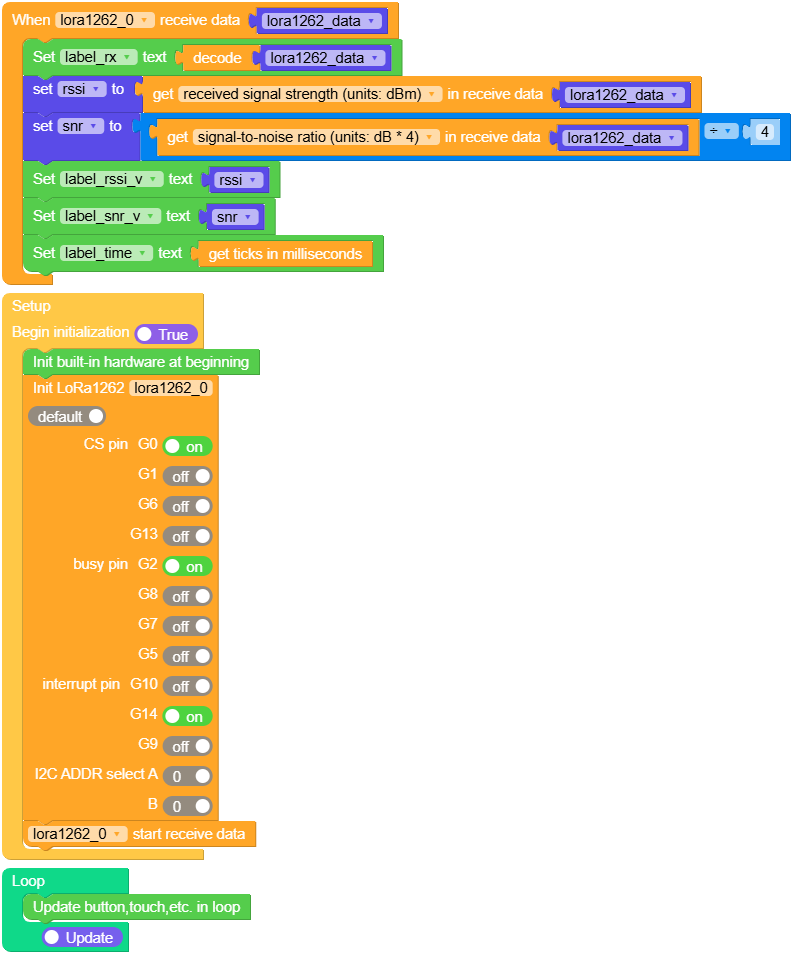Open lora1262_0 dropdown in start receive block
Screen dimensions: 797x958
tap(78, 834)
